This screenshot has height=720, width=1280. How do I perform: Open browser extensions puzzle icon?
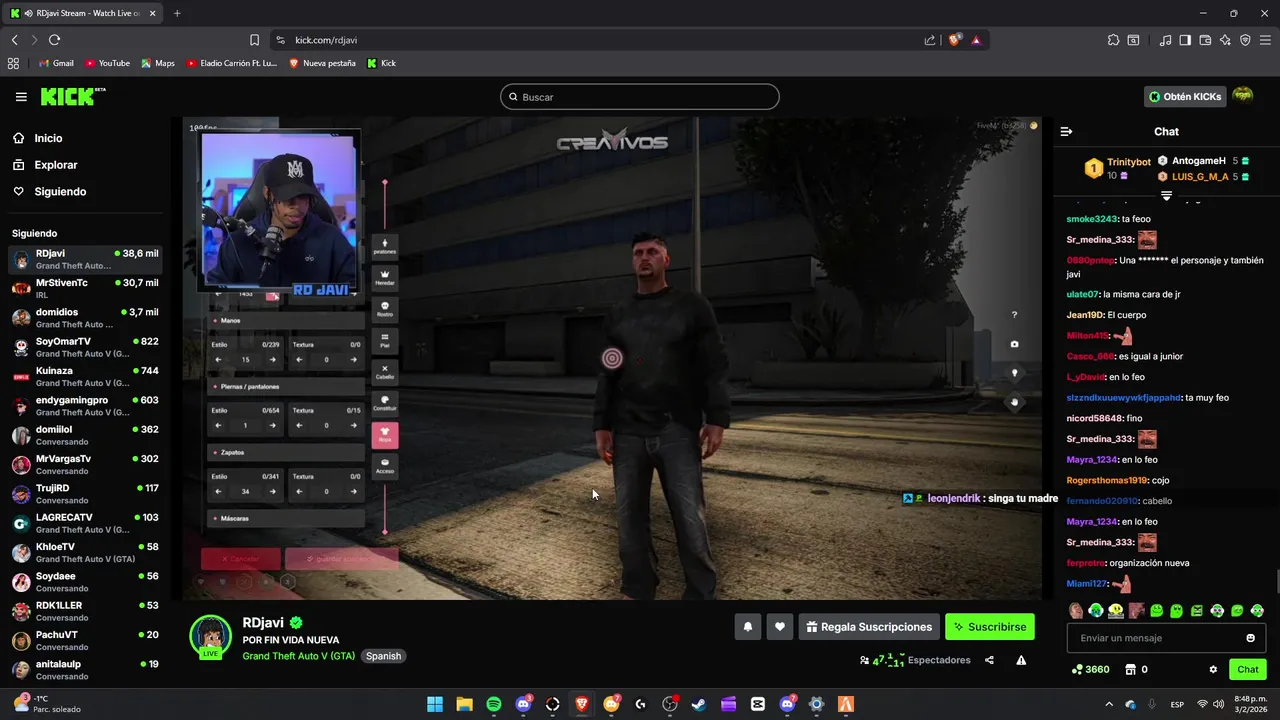pos(1113,40)
